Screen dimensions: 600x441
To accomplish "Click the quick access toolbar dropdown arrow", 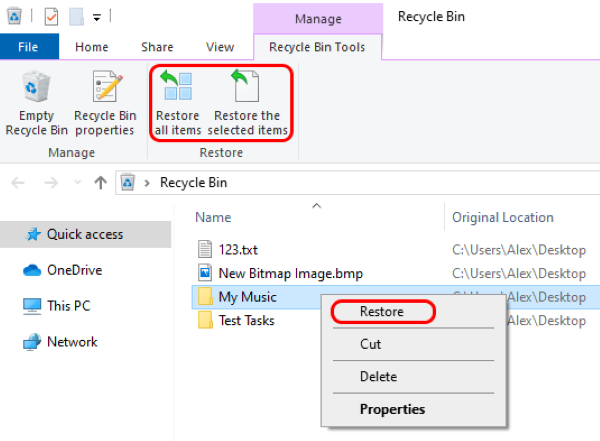I will 96,17.
